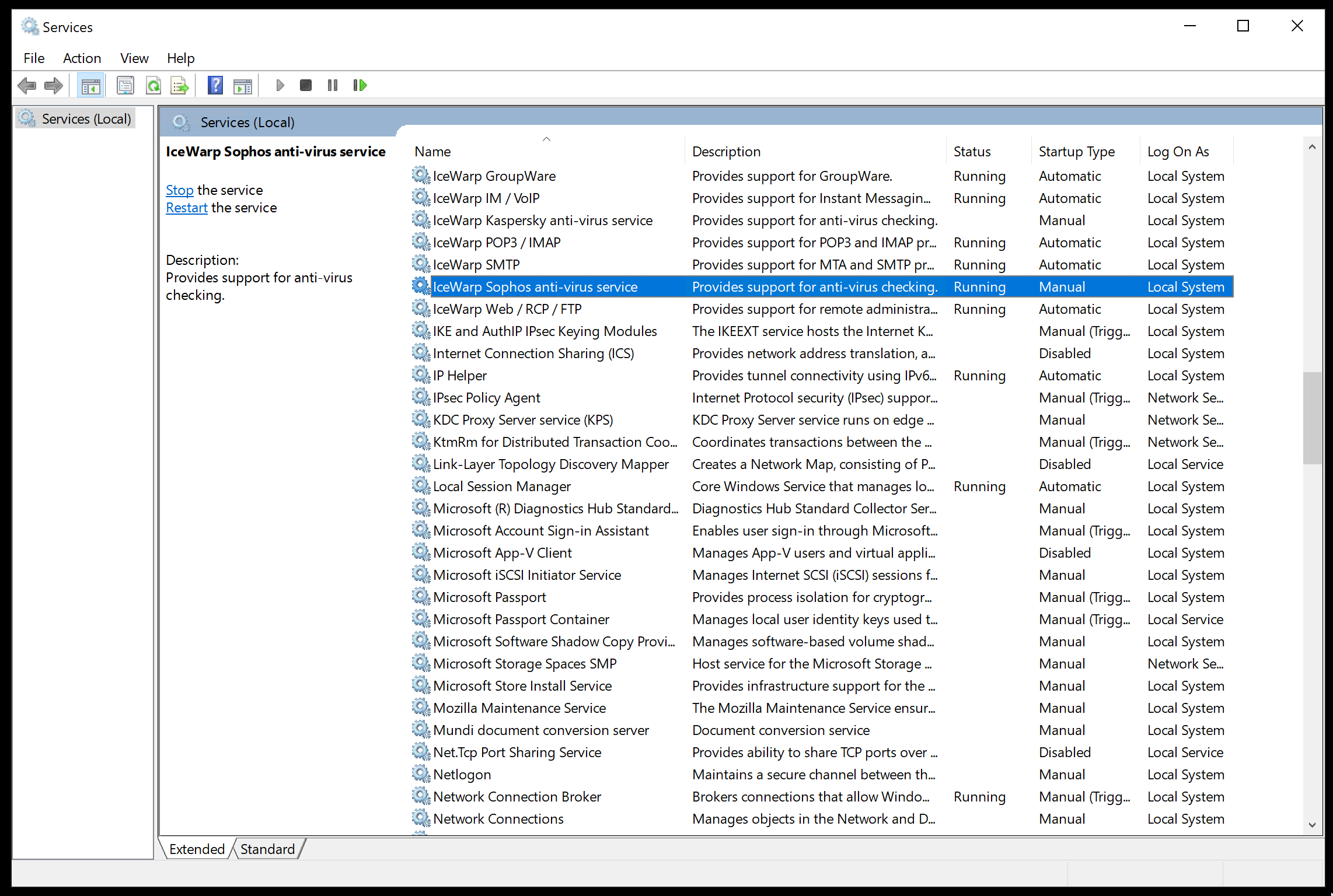
Task: Open the Help menu
Action: [x=181, y=58]
